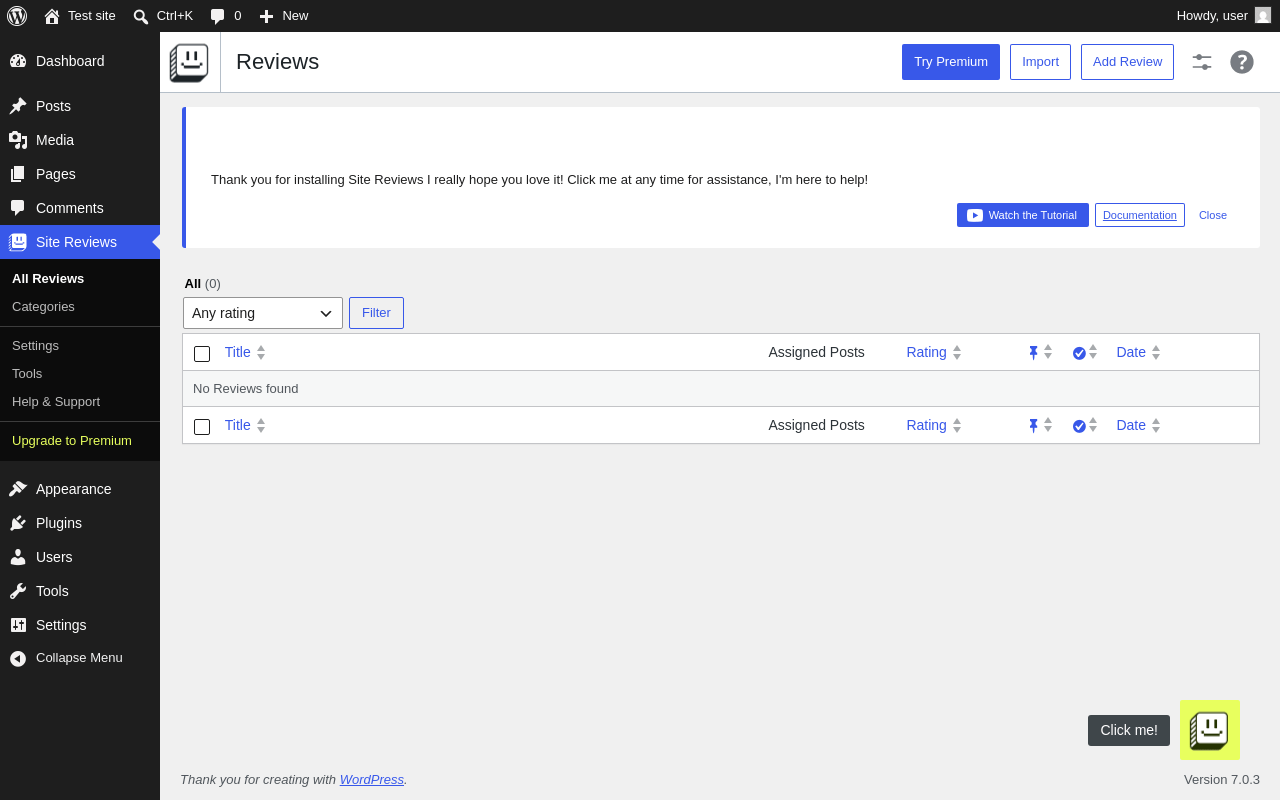The image size is (1280, 800).
Task: Close the welcome notice
Action: [x=1213, y=215]
